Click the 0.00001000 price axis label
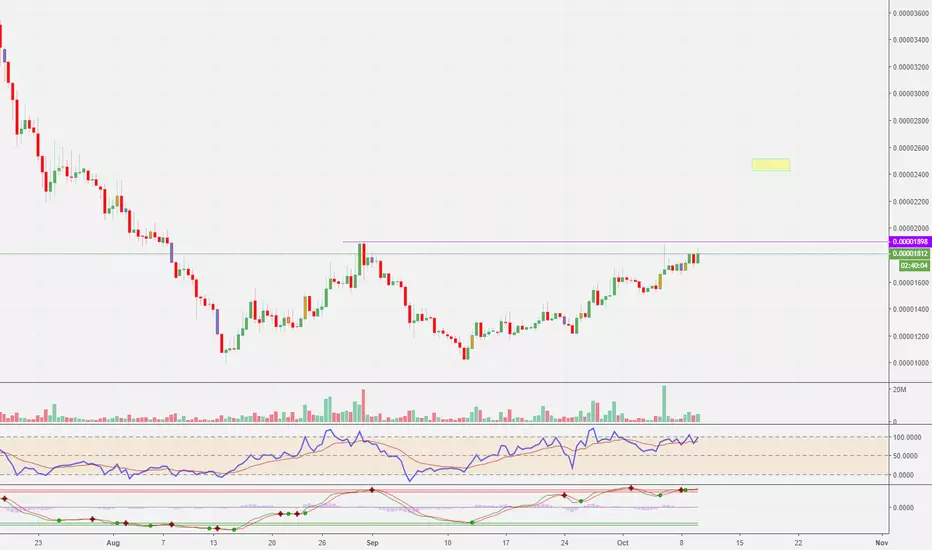 pos(911,363)
